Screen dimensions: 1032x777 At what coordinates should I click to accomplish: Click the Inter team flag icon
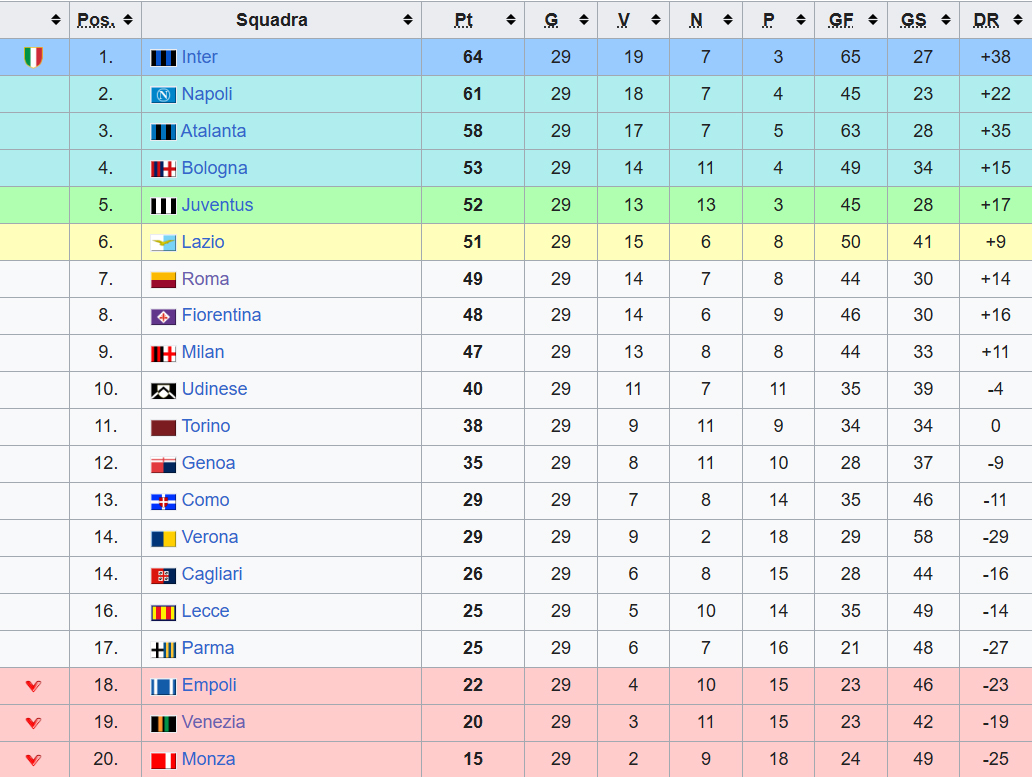163,58
